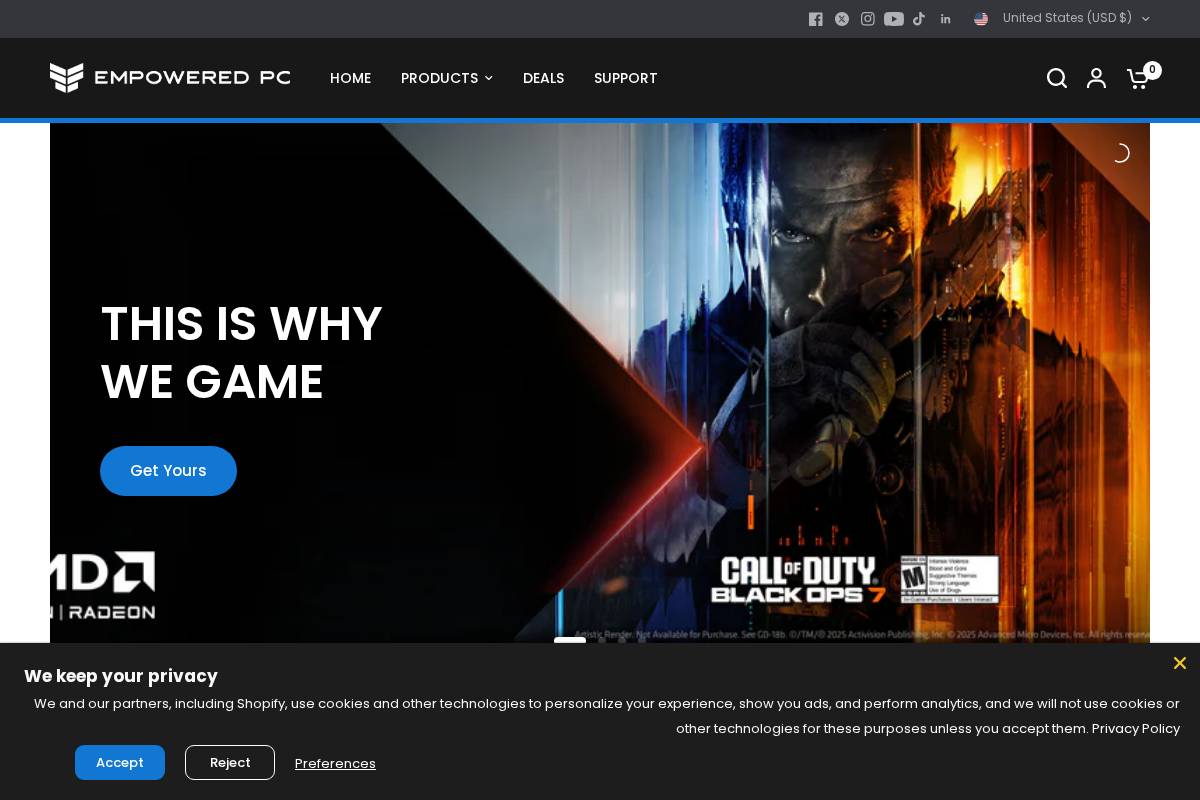This screenshot has height=800, width=1200.
Task: Click the Call of Duty hero banner image
Action: coord(600,383)
